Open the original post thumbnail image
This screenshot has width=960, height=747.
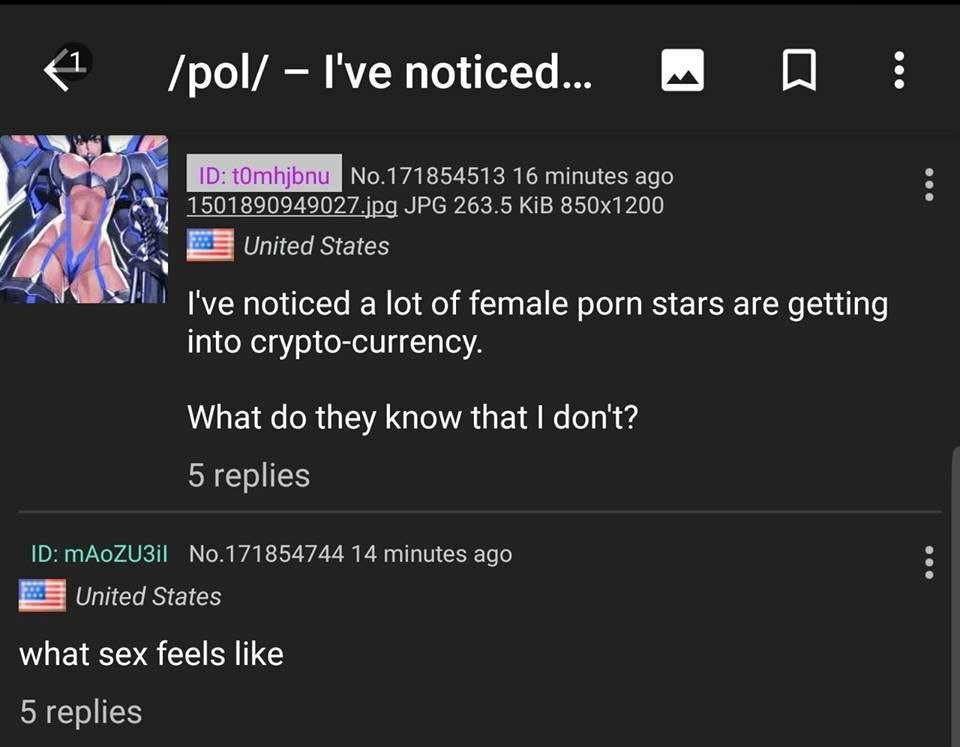click(x=84, y=219)
